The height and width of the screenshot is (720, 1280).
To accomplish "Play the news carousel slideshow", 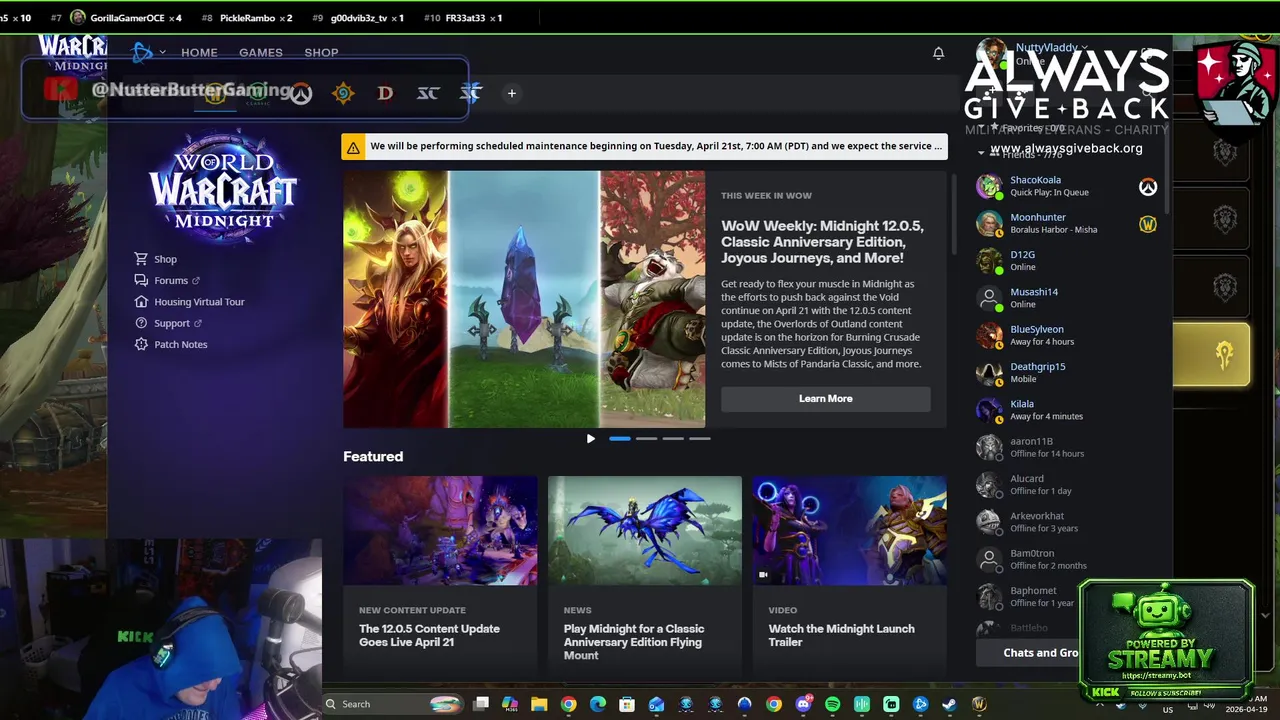I will point(590,439).
